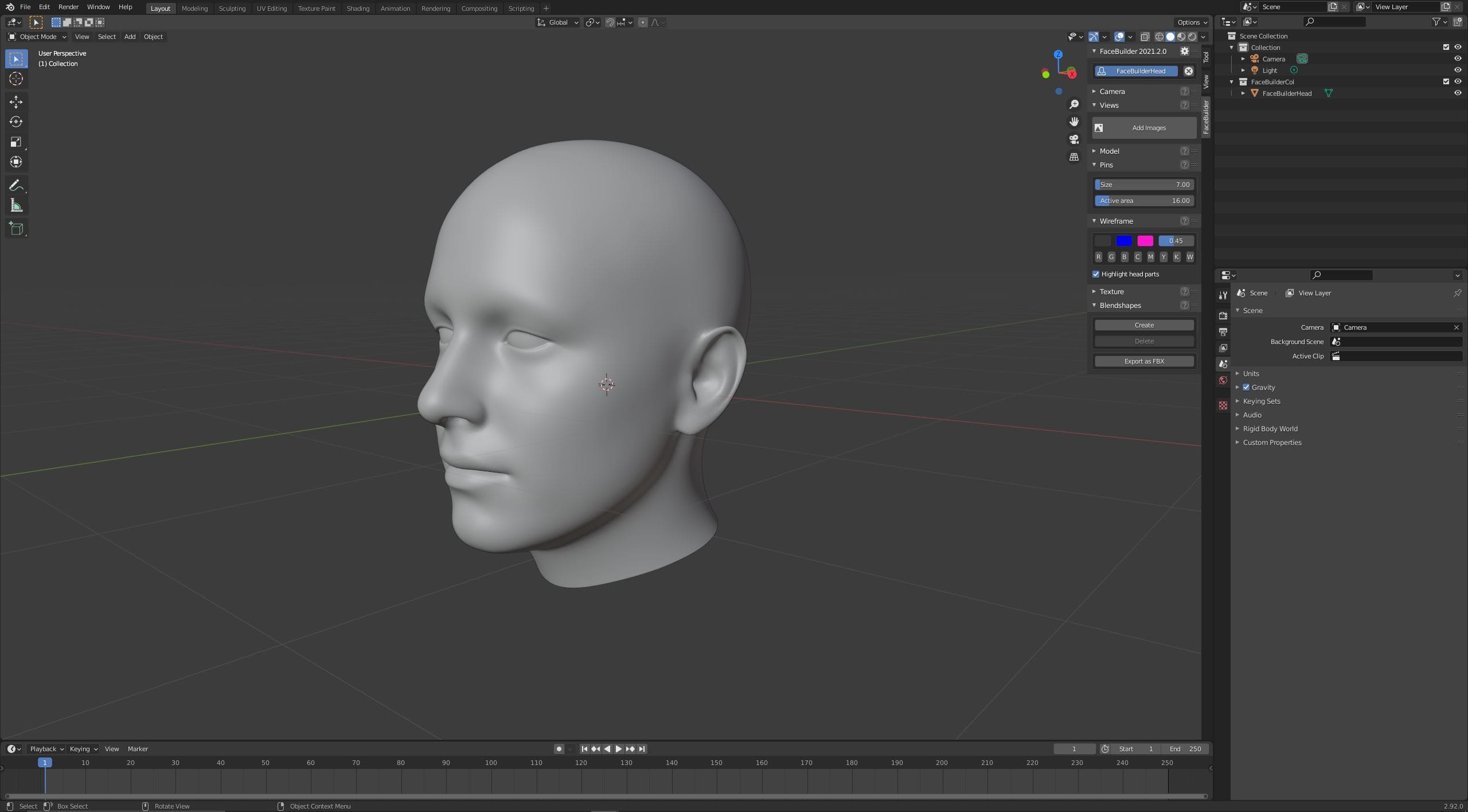The width and height of the screenshot is (1468, 812).
Task: Select the FaceBuilderHead button
Action: tap(1136, 71)
